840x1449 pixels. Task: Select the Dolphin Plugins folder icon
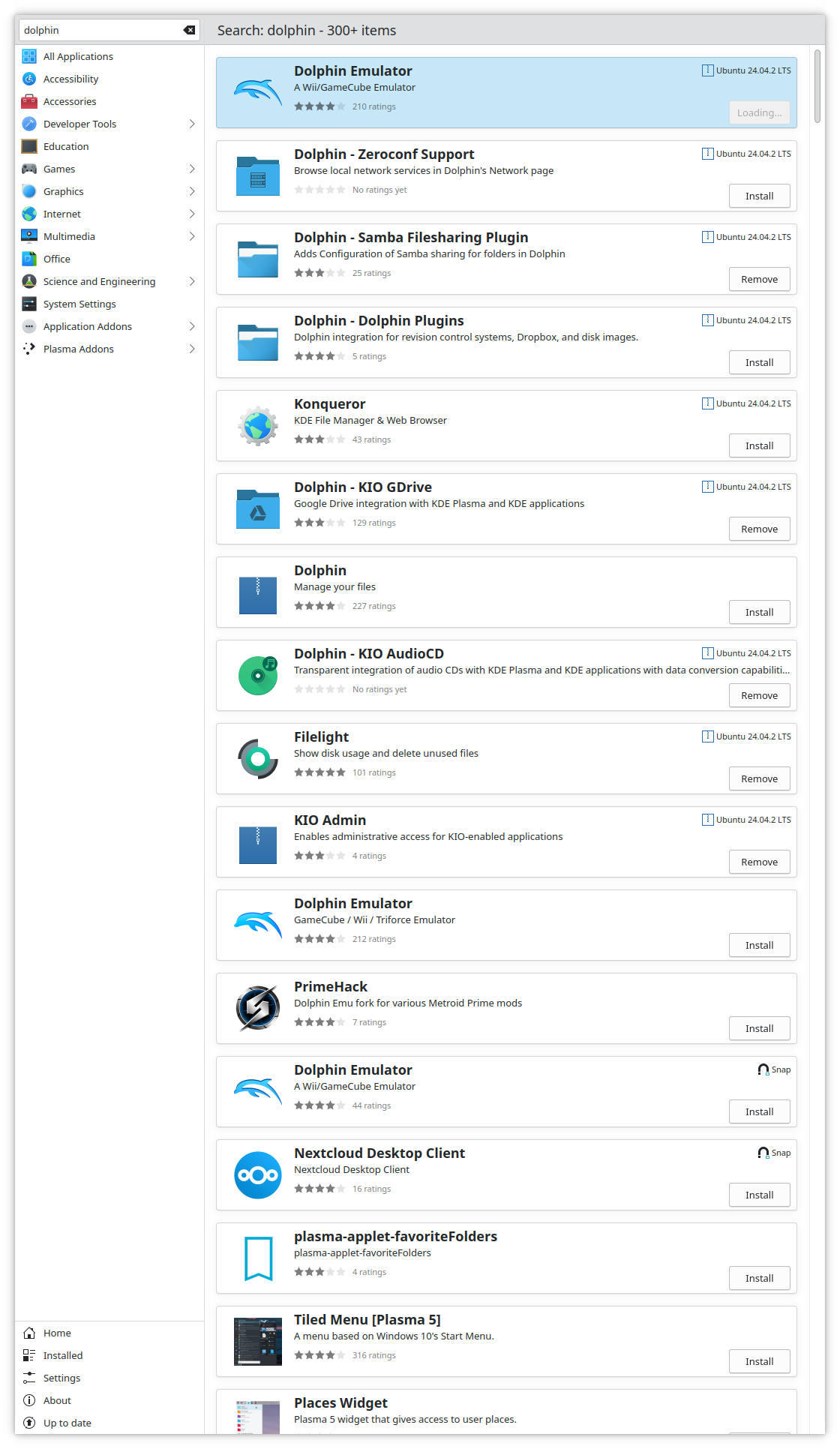click(x=258, y=342)
